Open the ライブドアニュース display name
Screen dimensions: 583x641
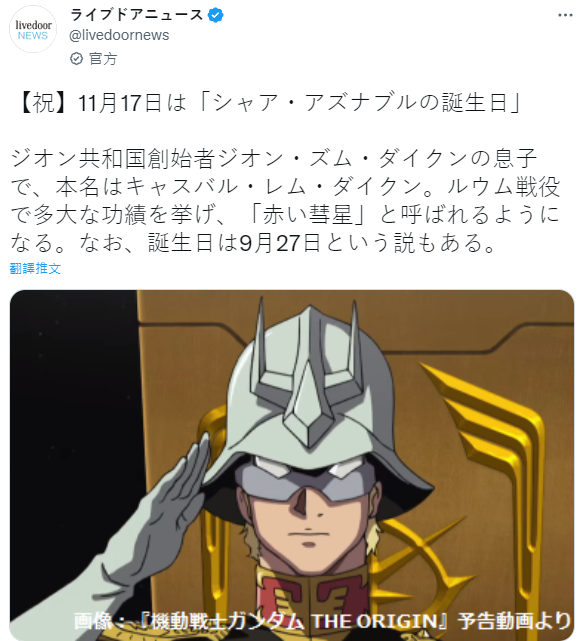coord(137,15)
